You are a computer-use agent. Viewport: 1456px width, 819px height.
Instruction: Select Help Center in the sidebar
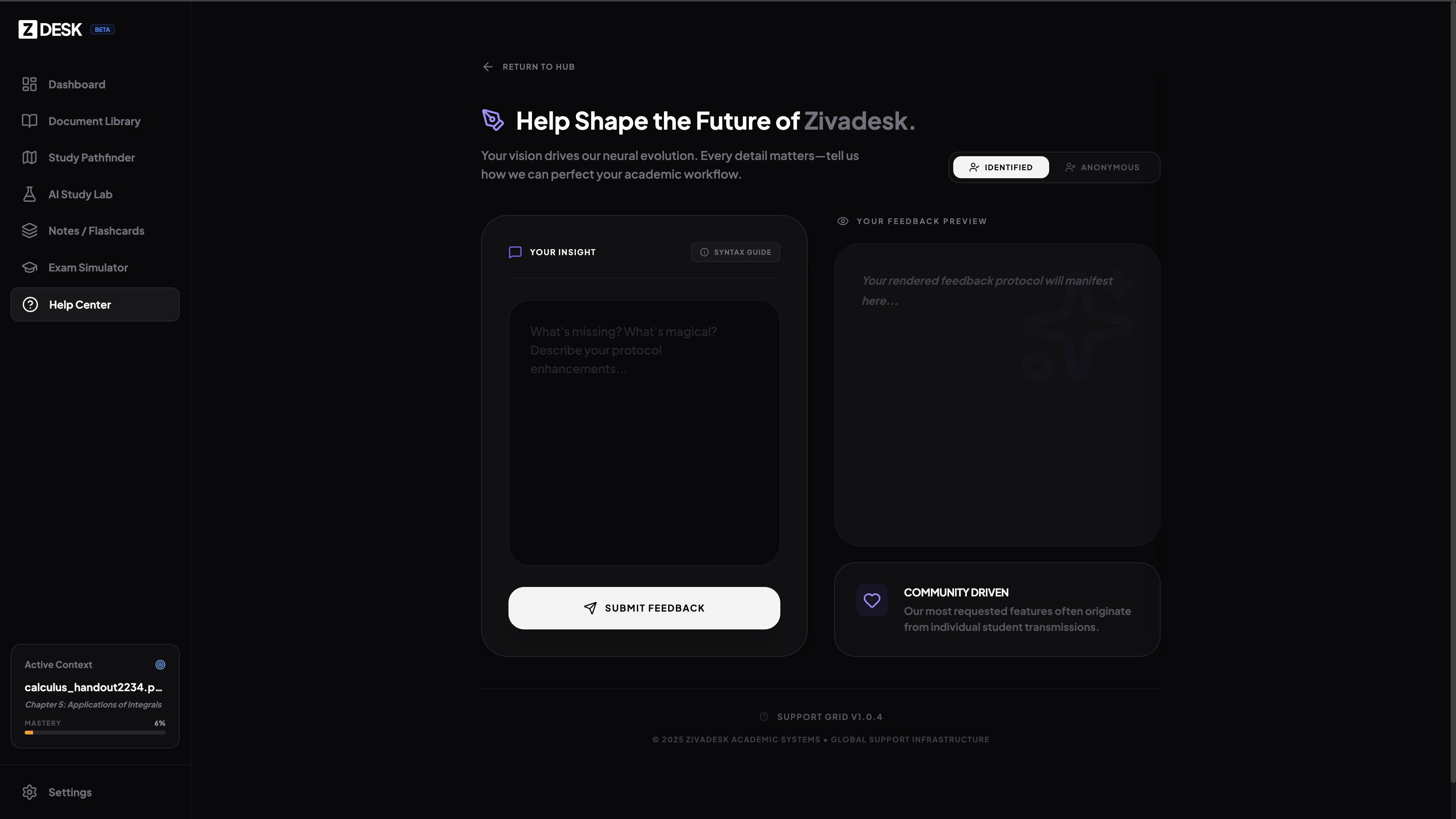click(95, 304)
